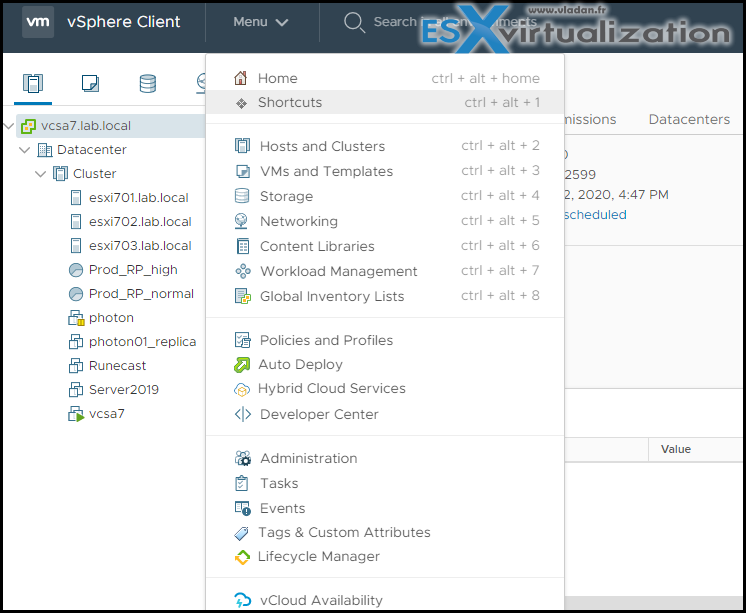Viewport: 746px width, 613px height.
Task: Choose Workload Management menu entry
Action: 338,271
